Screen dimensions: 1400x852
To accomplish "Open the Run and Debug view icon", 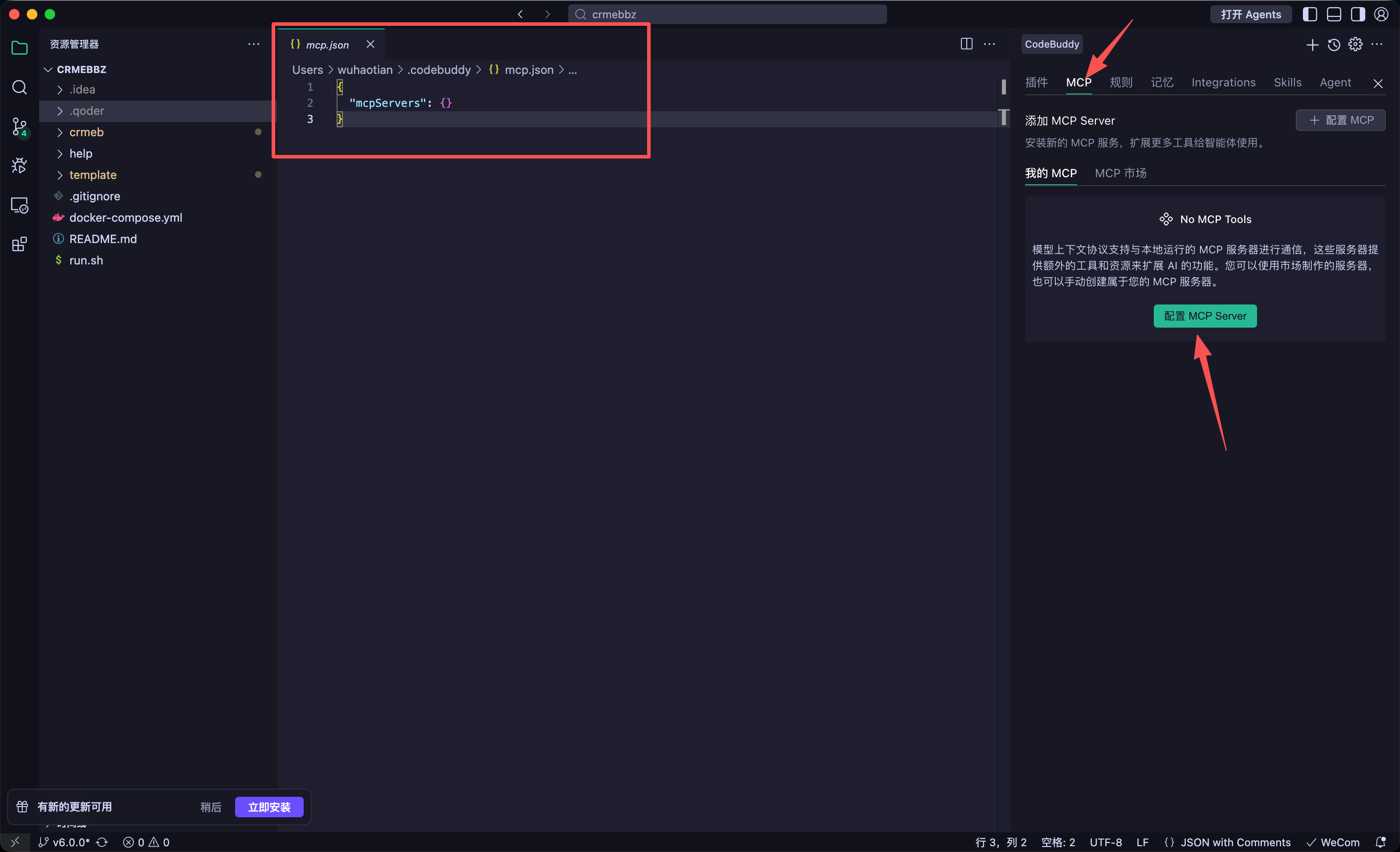I will (x=19, y=166).
